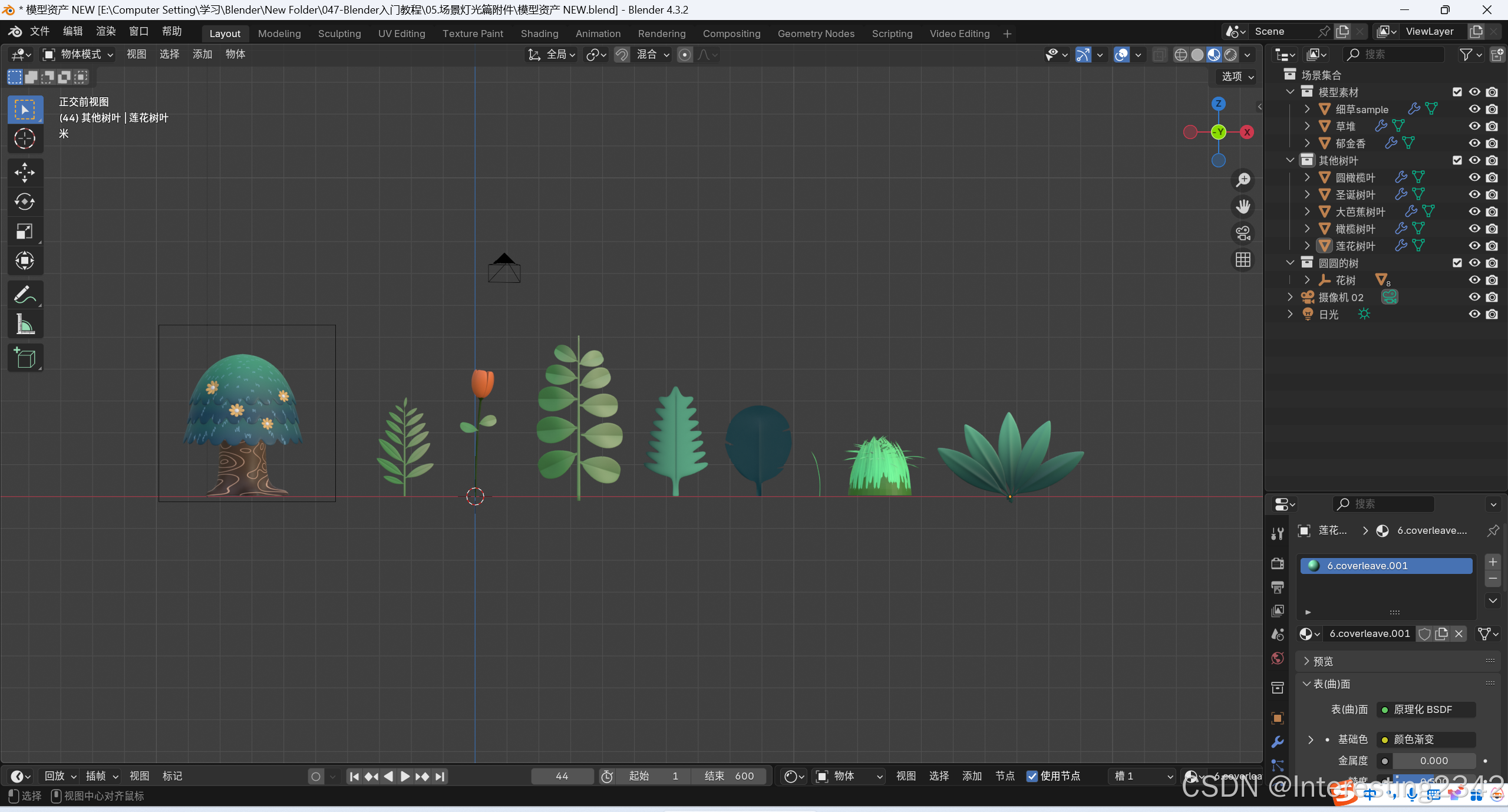The width and height of the screenshot is (1508, 812).
Task: Open the Modifiers wrench properties tab
Action: pos(1278,742)
